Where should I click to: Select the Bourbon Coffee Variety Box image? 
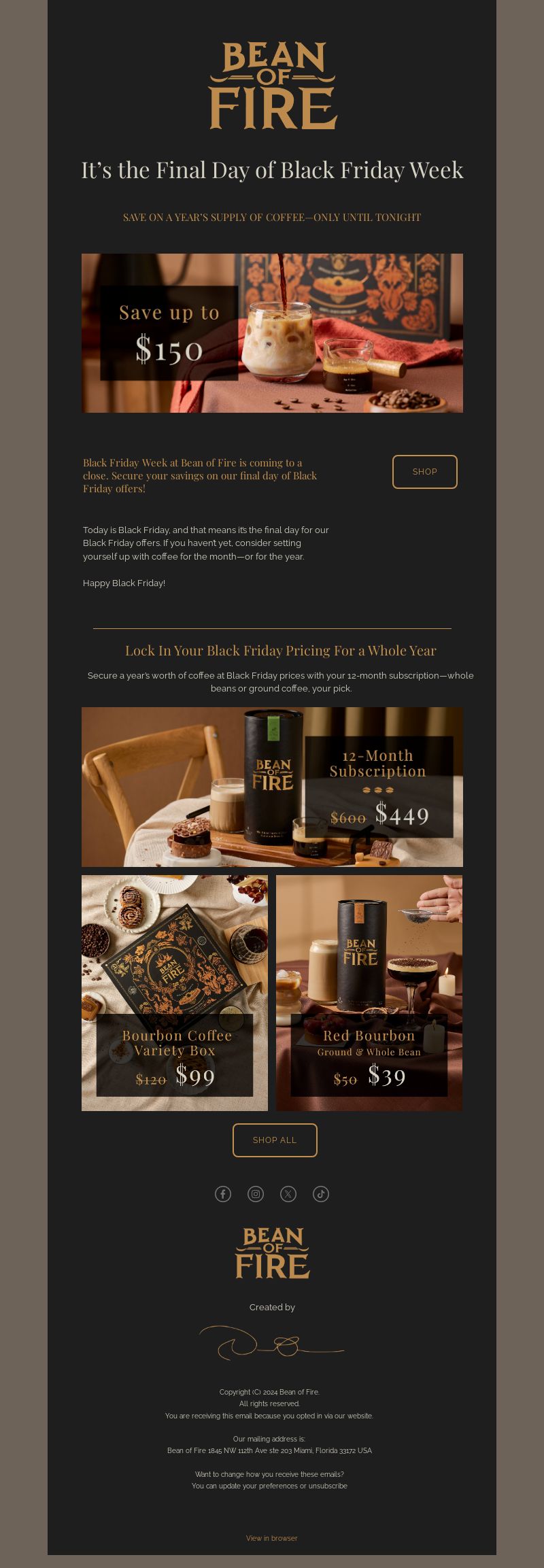click(175, 993)
